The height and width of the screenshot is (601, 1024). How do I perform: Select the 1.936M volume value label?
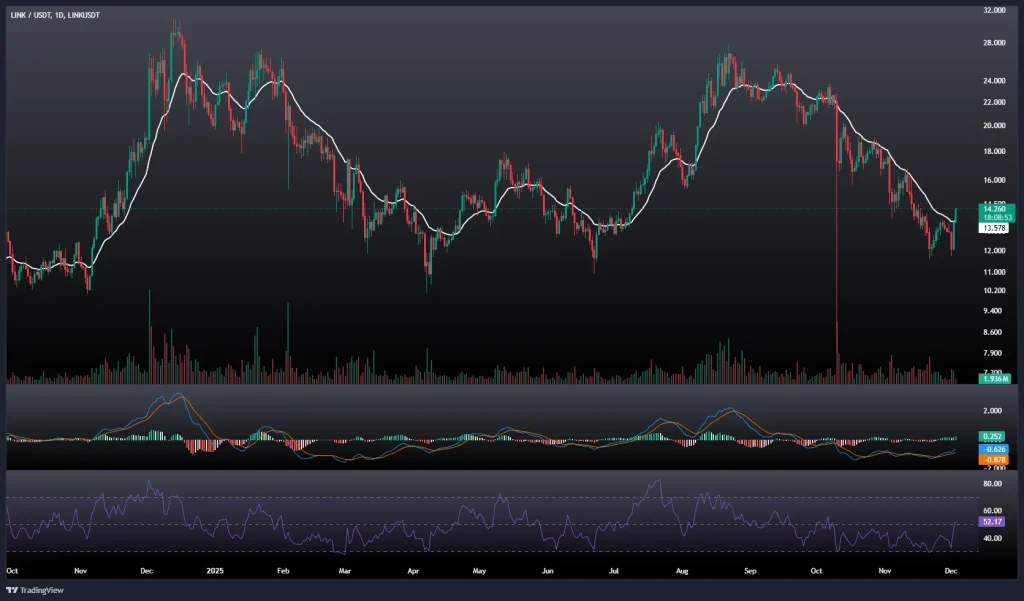(968, 379)
